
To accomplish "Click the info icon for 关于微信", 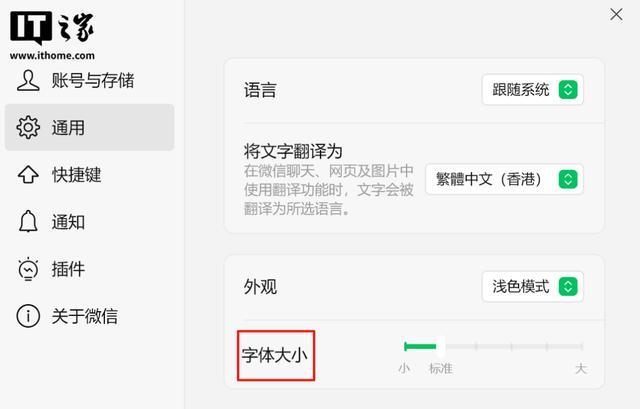I will (28, 316).
